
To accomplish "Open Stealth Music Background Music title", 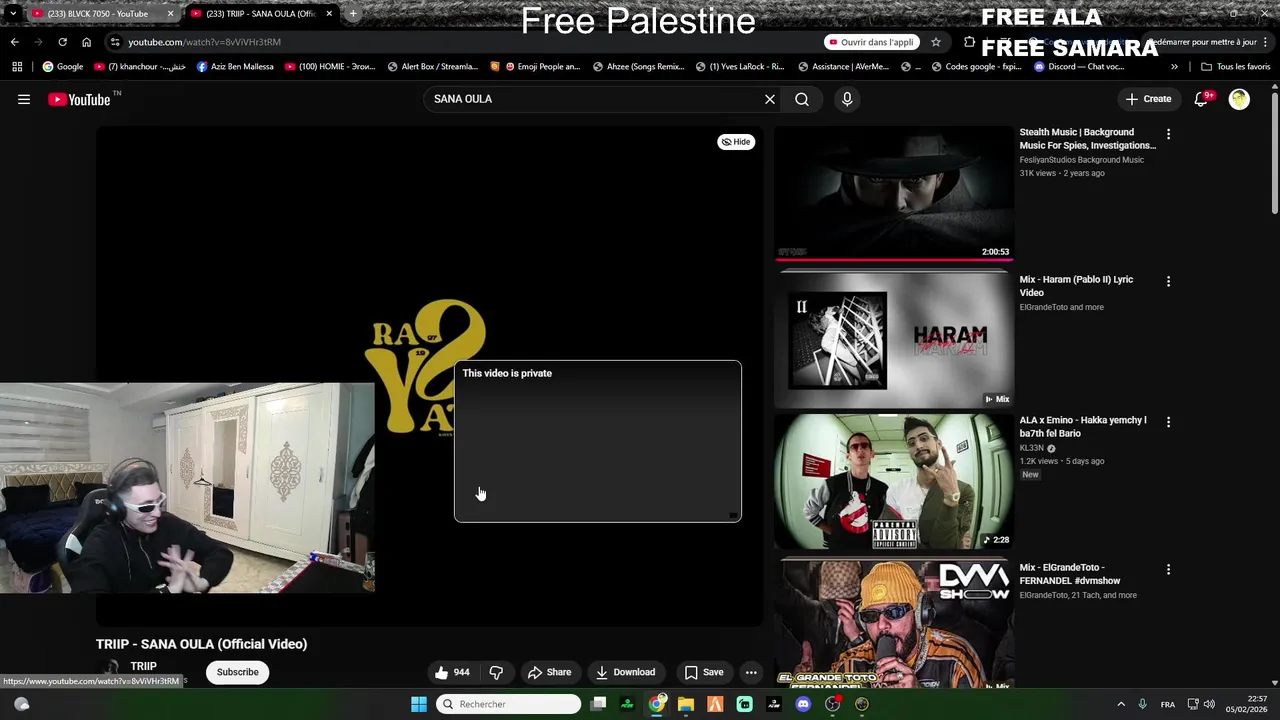I will [1087, 139].
